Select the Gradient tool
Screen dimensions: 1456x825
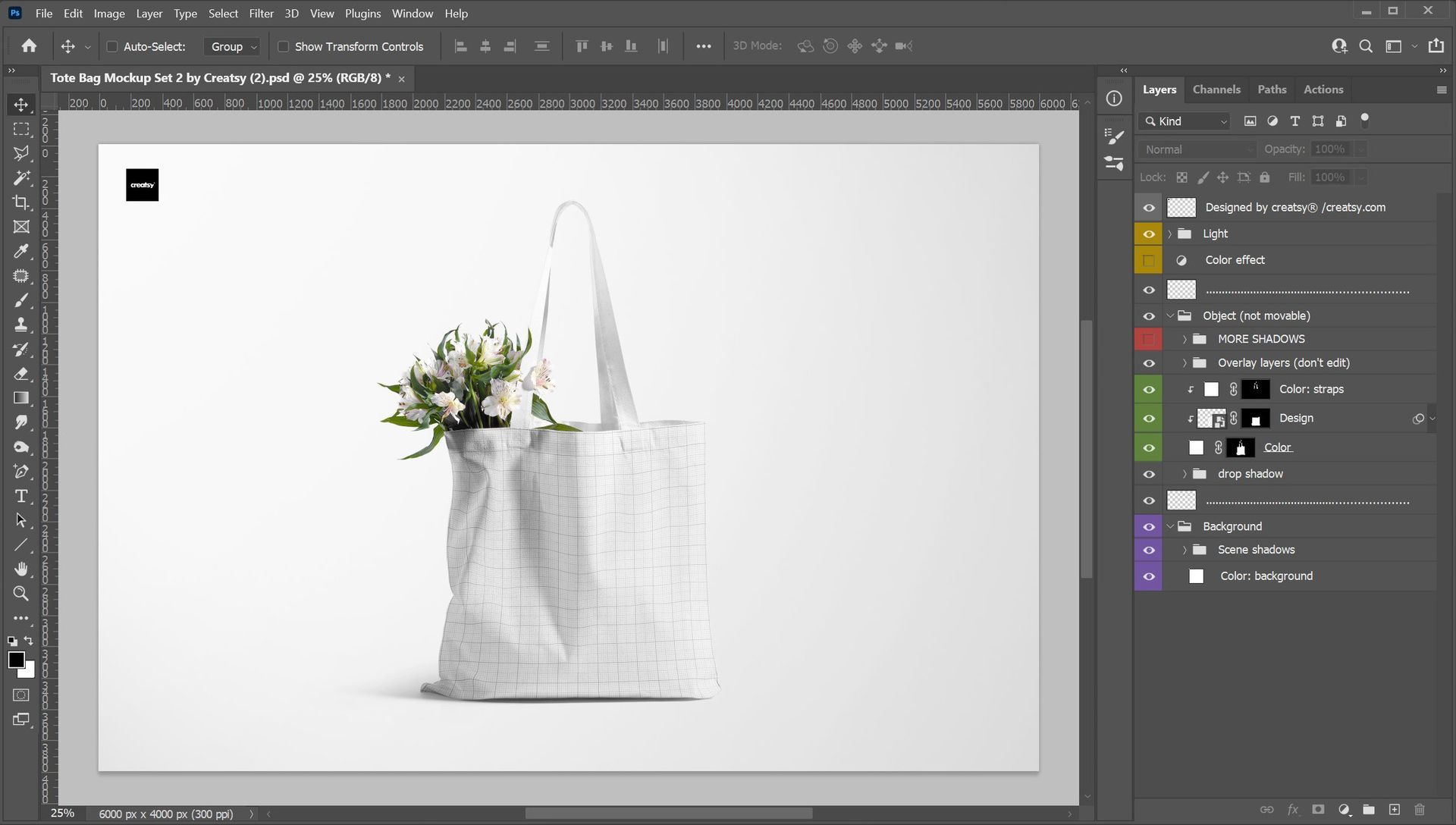coord(21,398)
